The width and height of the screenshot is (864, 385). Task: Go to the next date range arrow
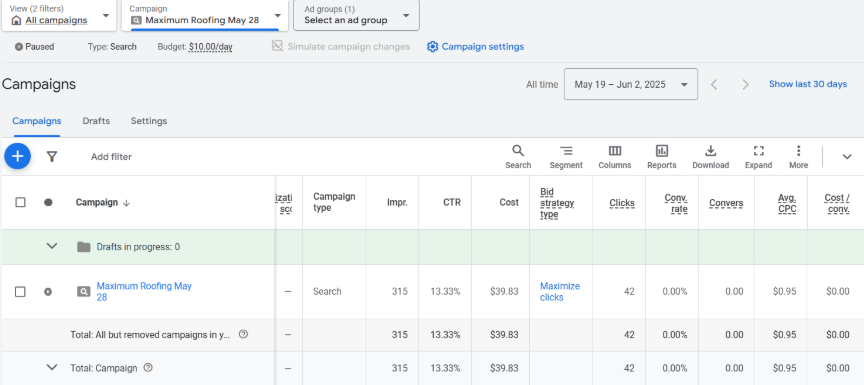pos(746,84)
